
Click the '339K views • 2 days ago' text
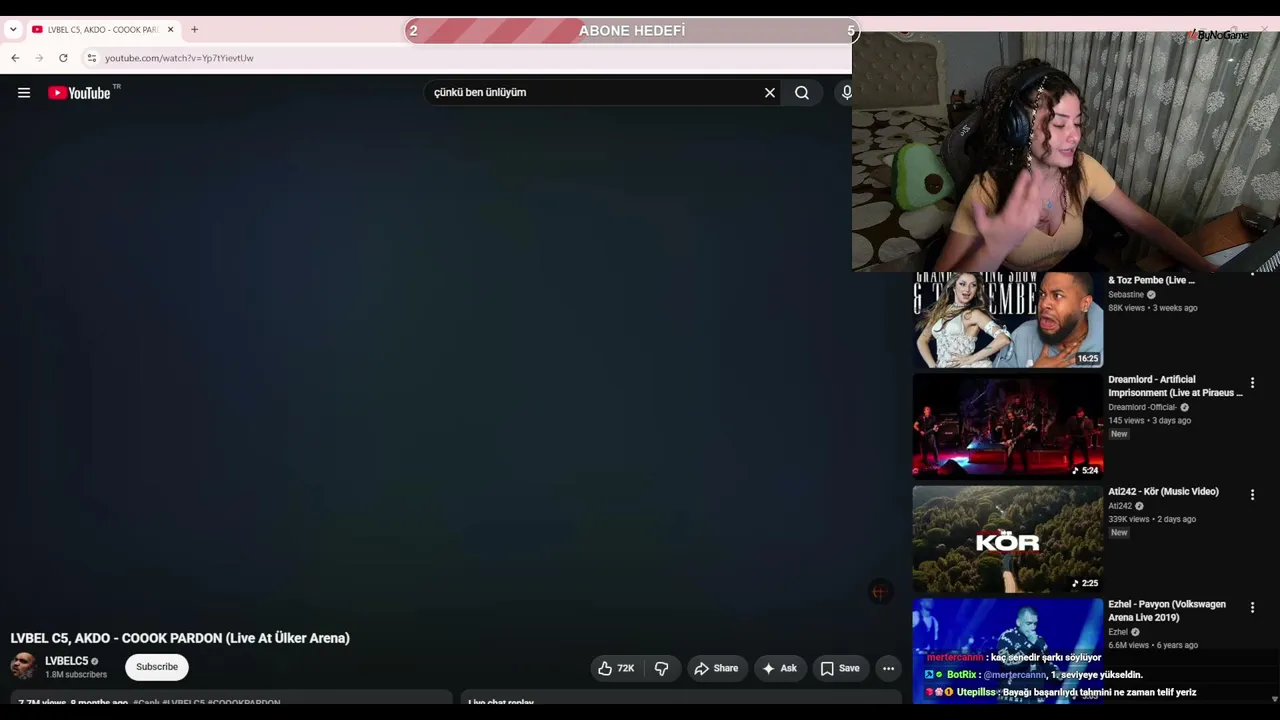coord(1152,520)
